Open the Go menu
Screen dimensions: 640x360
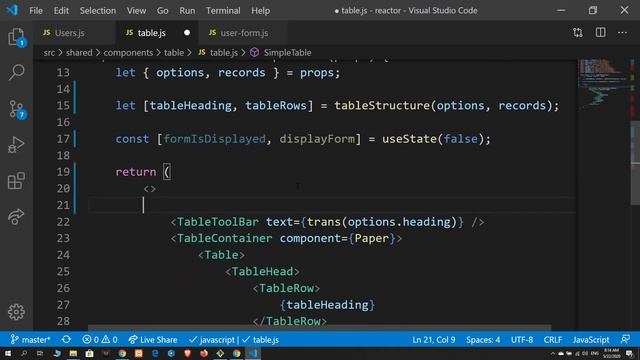tap(162, 11)
